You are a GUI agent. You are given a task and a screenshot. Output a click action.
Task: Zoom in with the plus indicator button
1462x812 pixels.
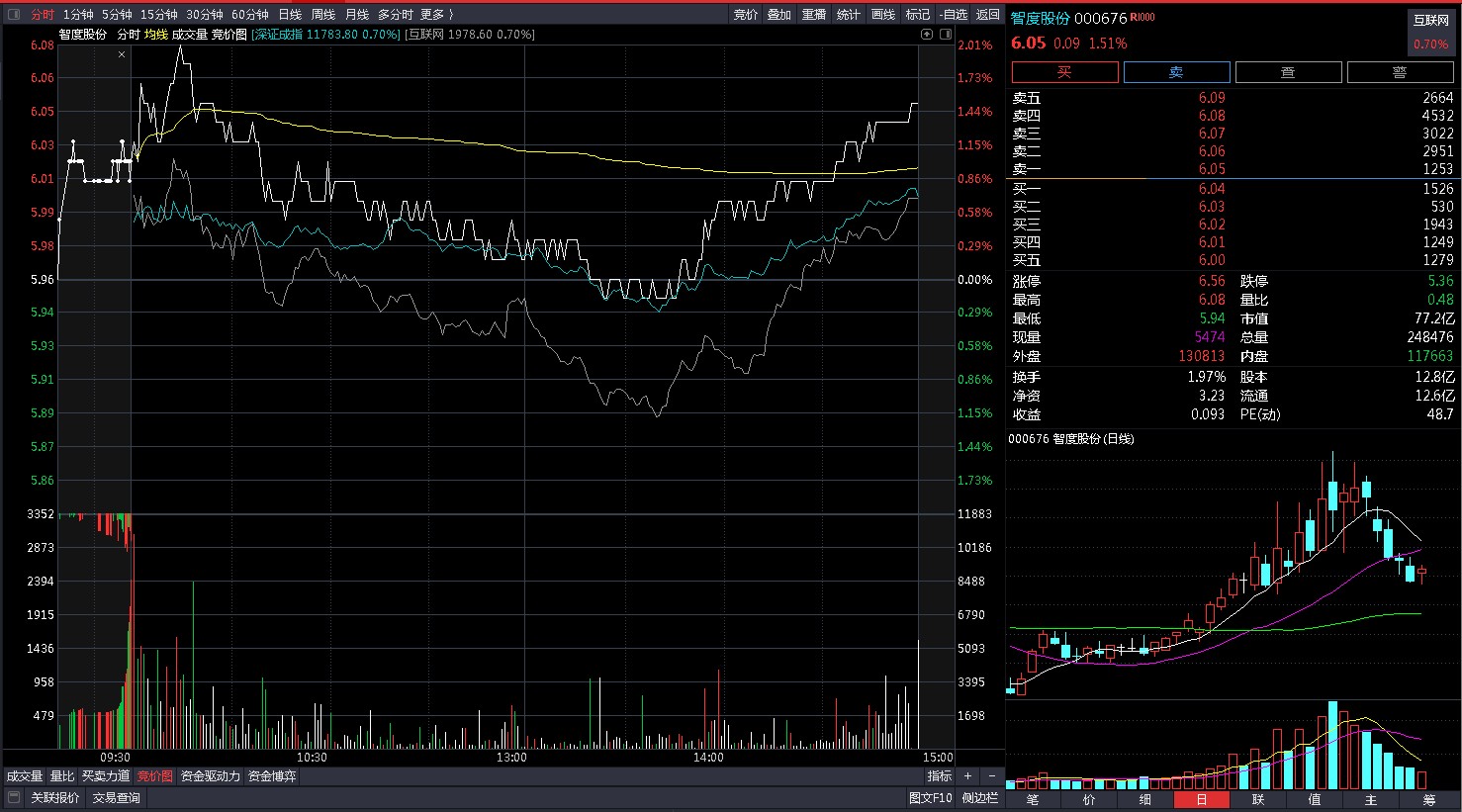(x=967, y=776)
